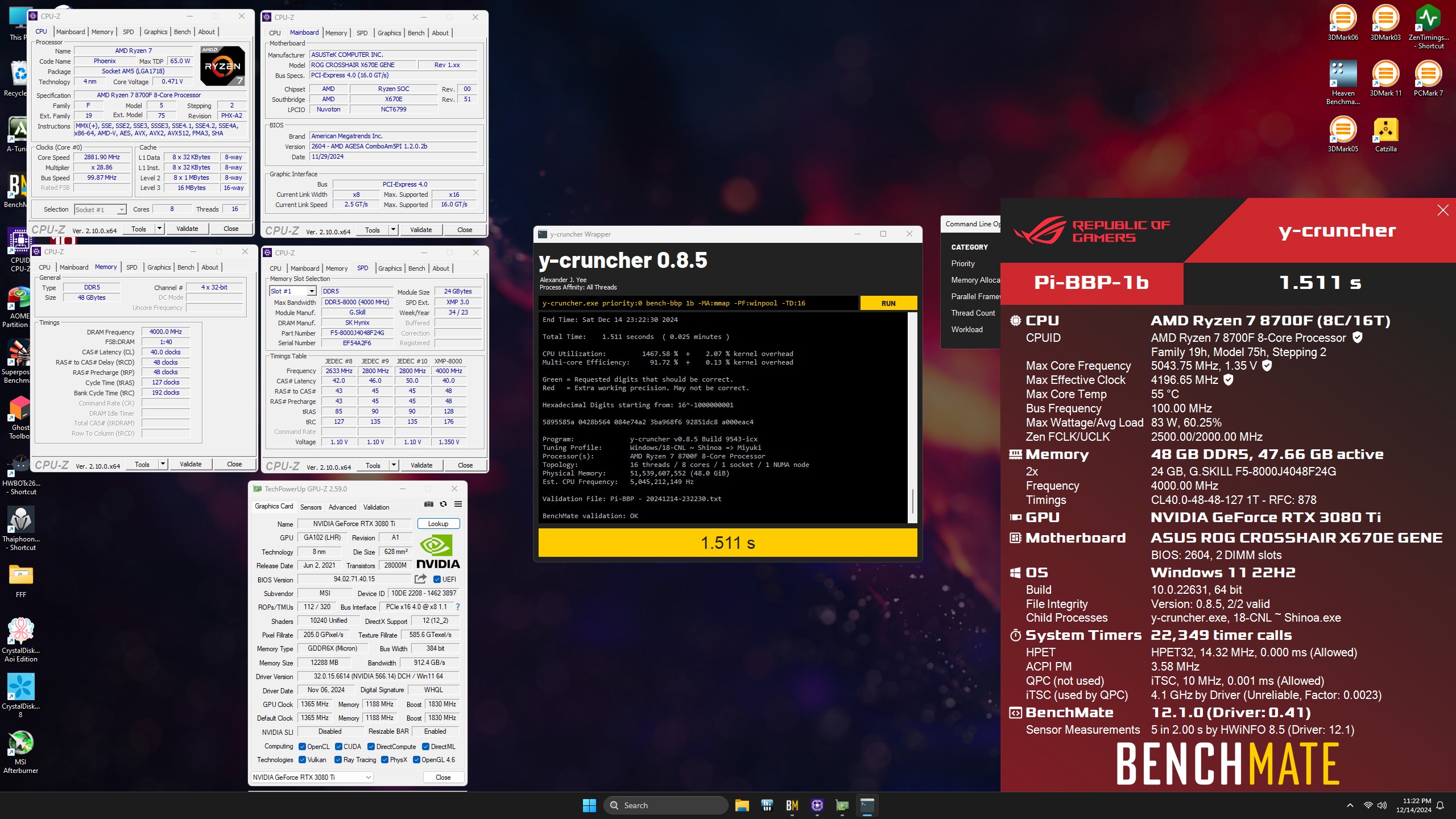Launch PCMark 7 desktop icon

pyautogui.click(x=1428, y=78)
